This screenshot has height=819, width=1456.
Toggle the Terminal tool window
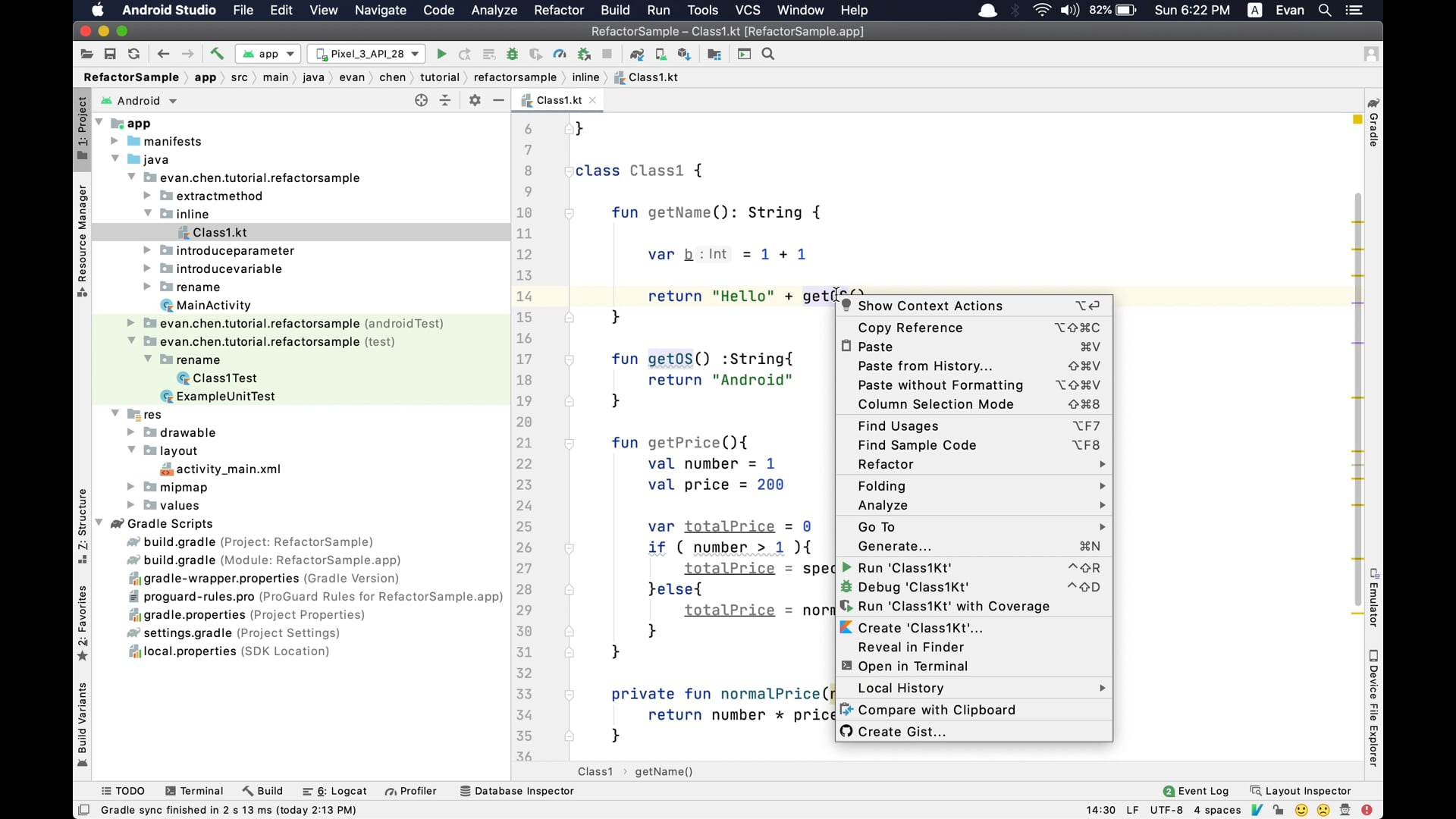click(194, 791)
